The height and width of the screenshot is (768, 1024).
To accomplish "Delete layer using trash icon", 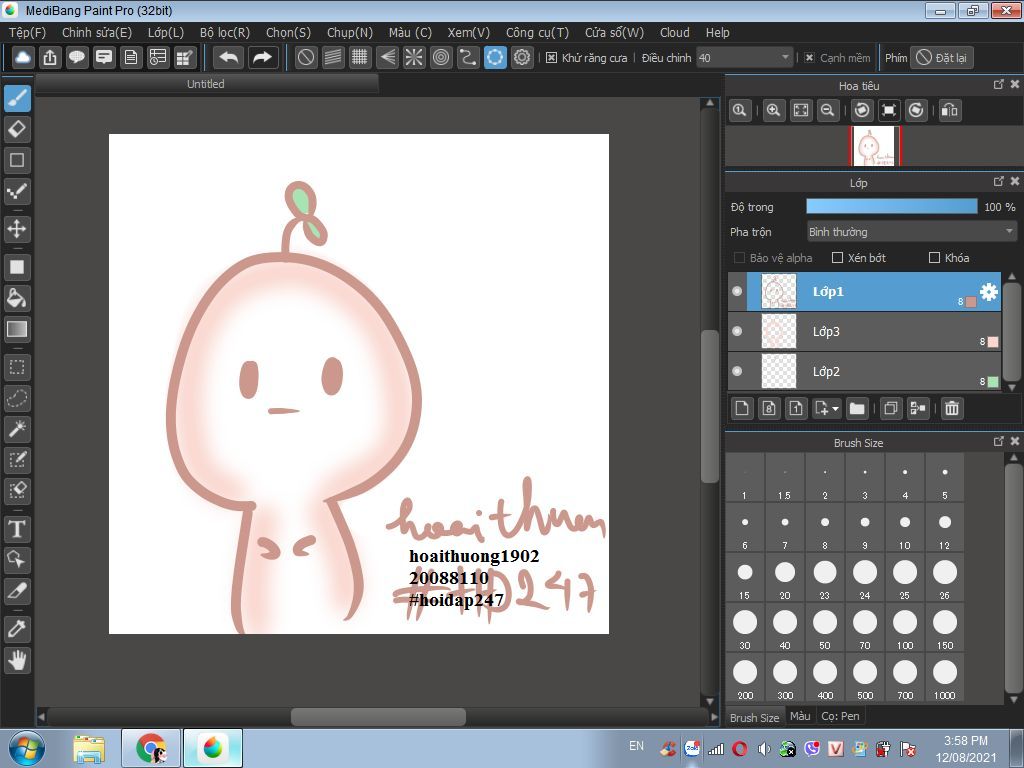I will pos(952,408).
